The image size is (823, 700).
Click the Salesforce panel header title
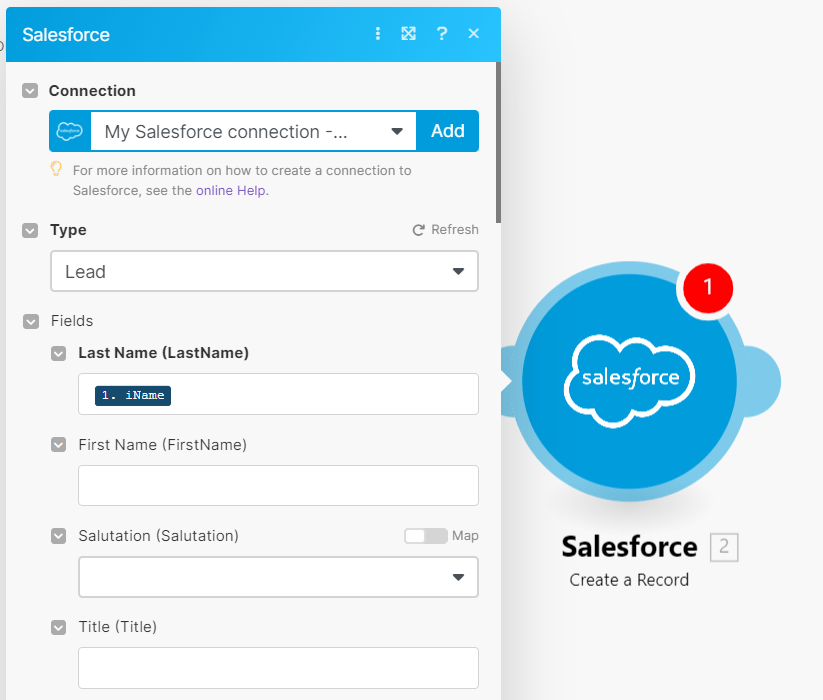point(66,35)
